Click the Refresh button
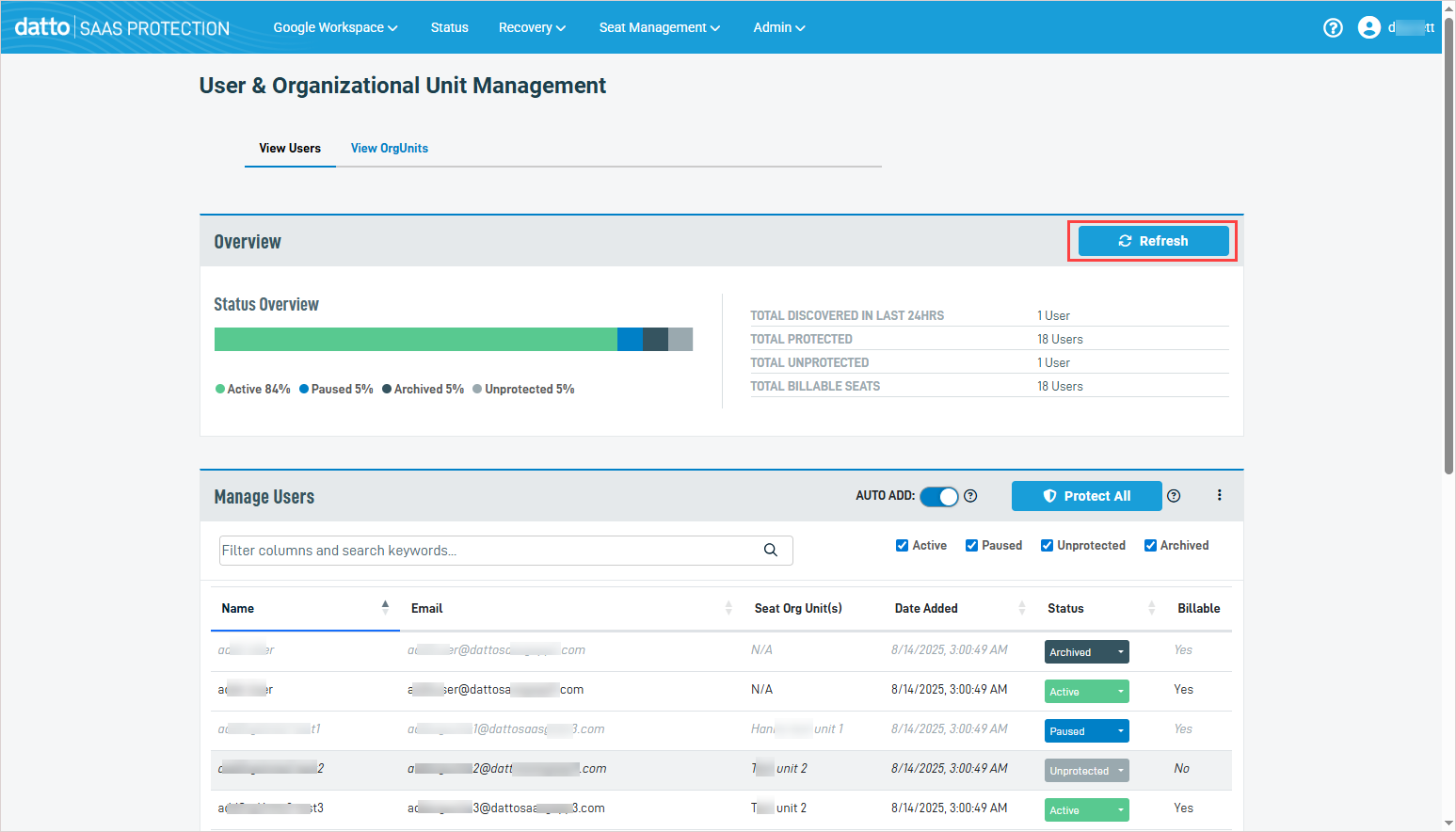Screen dimensions: 1456x832 click(x=1153, y=241)
